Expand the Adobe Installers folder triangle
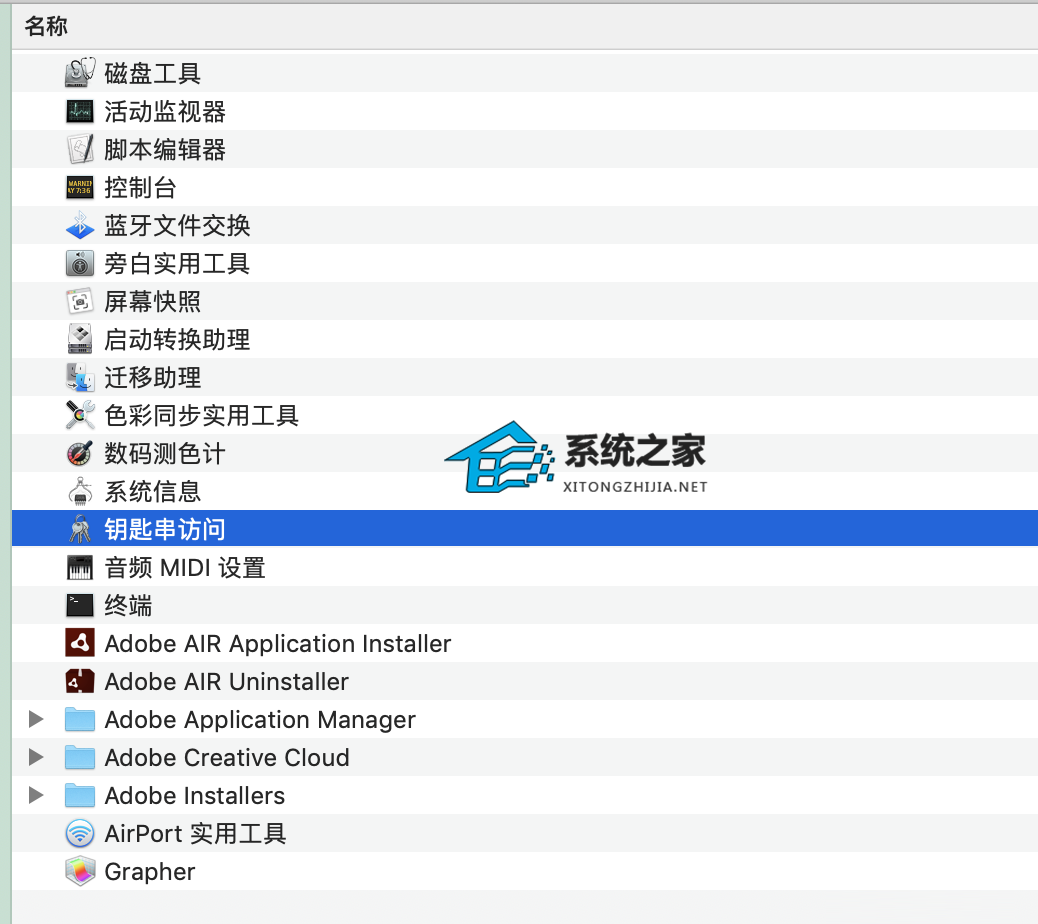This screenshot has height=924, width=1038. [37, 795]
